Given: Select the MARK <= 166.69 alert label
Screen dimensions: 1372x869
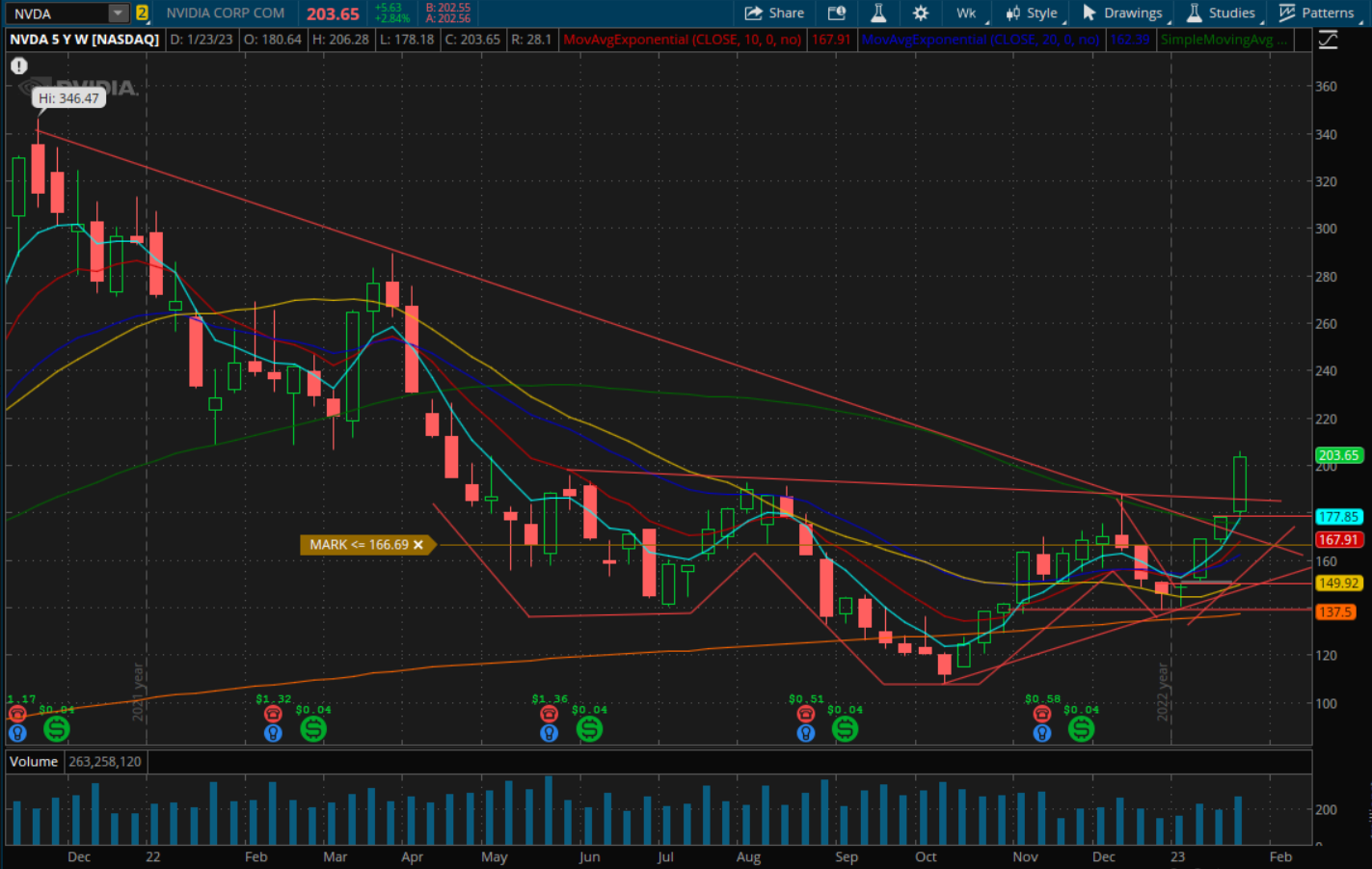Looking at the screenshot, I should (359, 545).
